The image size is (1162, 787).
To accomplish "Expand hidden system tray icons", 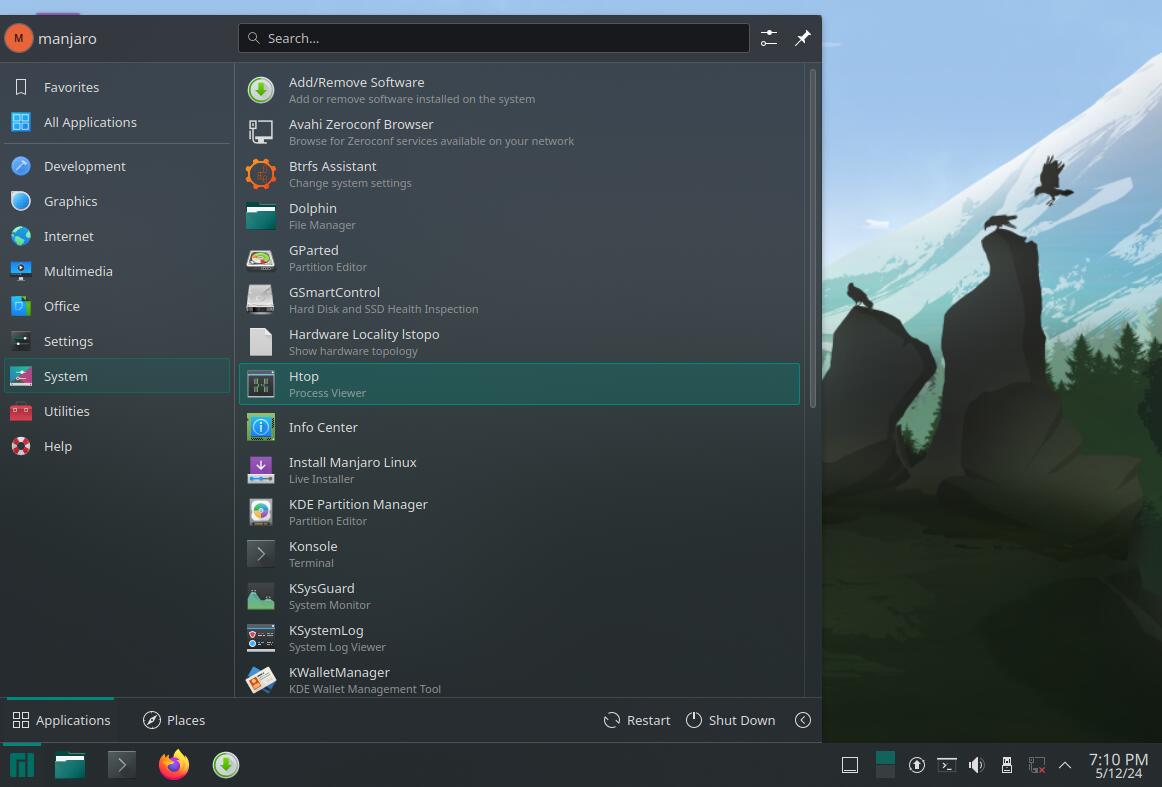I will point(1065,765).
